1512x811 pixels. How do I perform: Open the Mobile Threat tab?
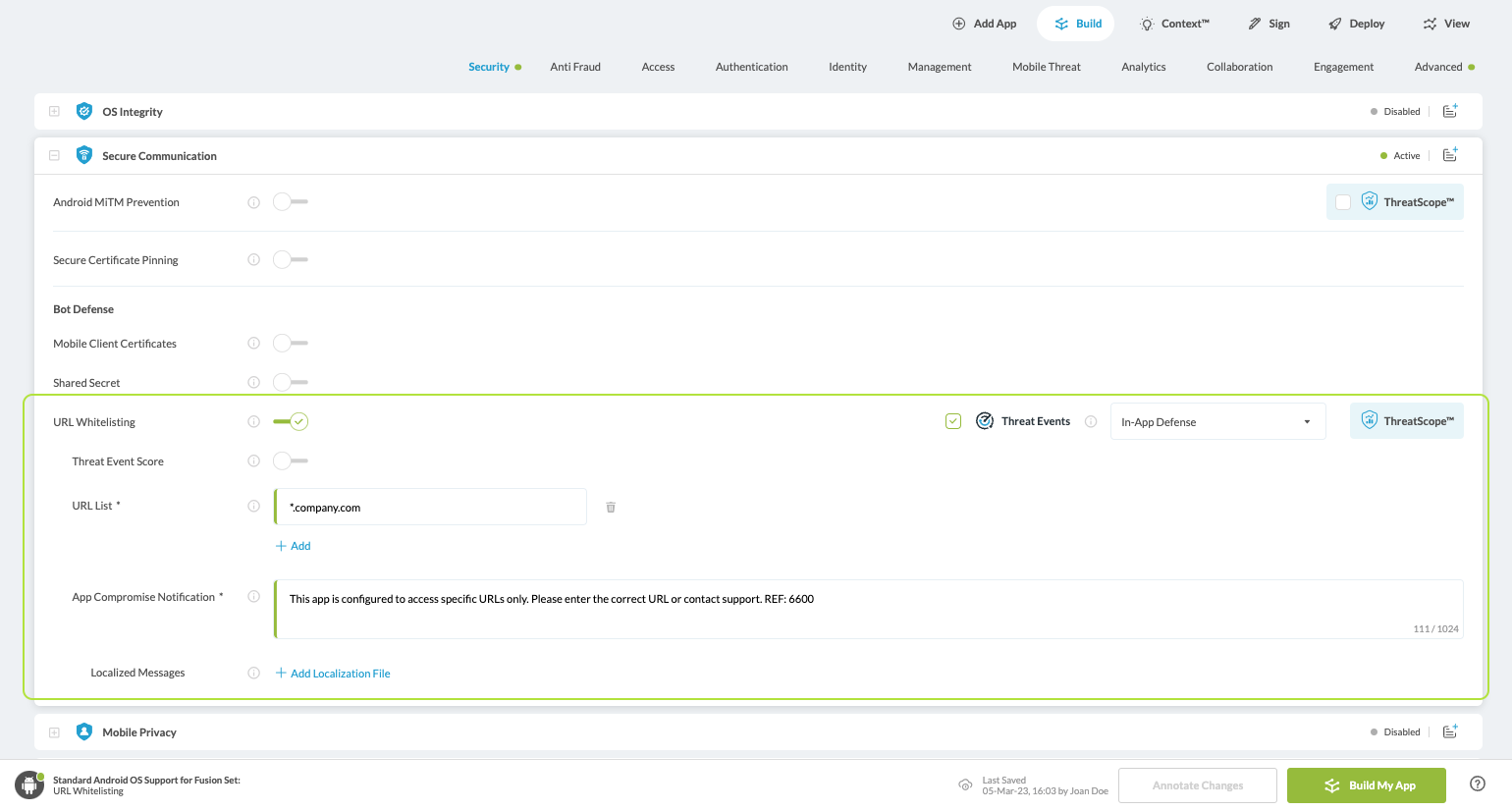click(x=1046, y=67)
